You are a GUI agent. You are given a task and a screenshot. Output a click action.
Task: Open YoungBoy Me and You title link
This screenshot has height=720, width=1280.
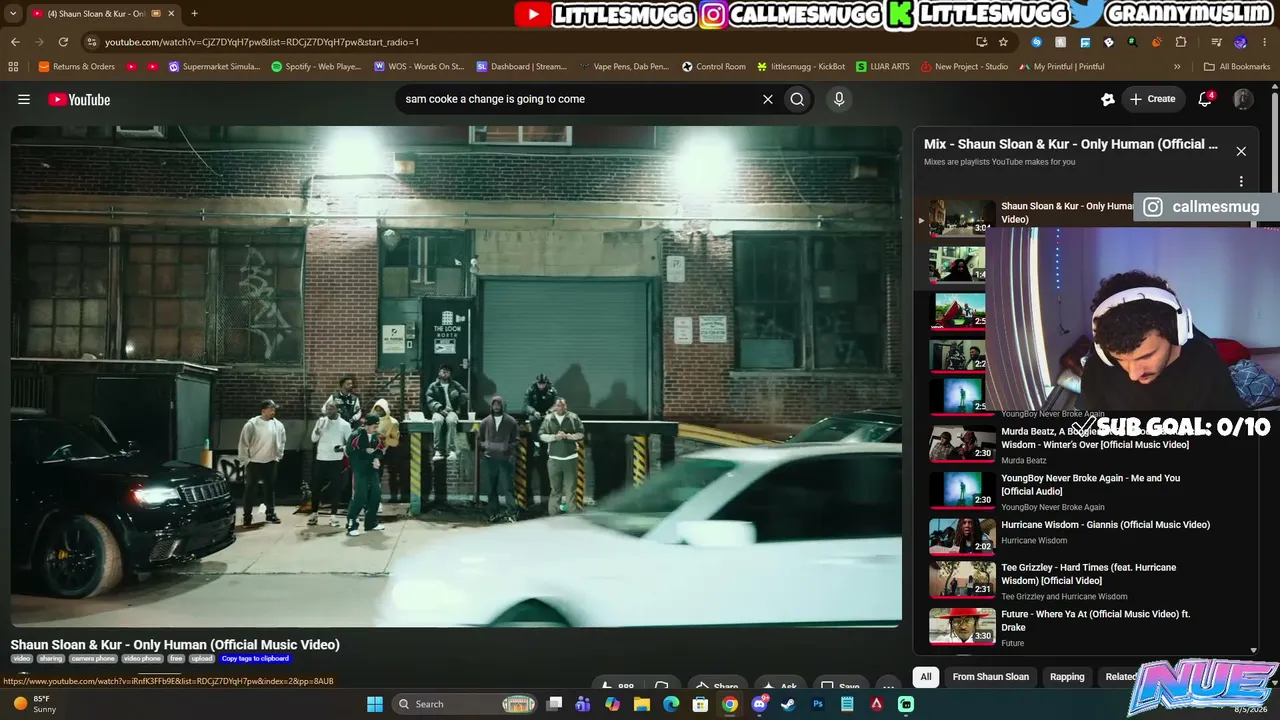(1090, 484)
